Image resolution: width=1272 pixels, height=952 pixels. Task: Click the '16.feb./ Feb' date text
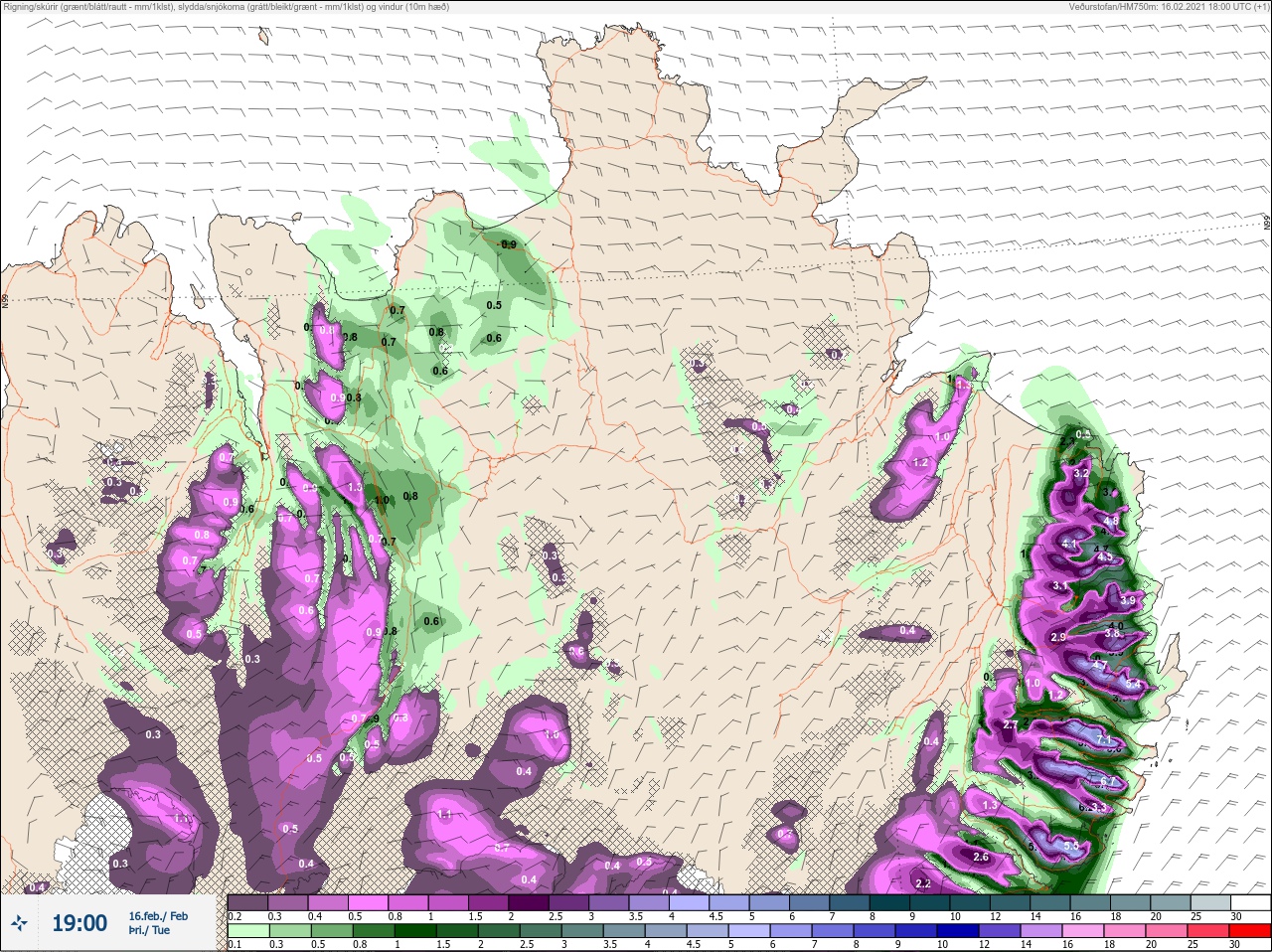[158, 915]
